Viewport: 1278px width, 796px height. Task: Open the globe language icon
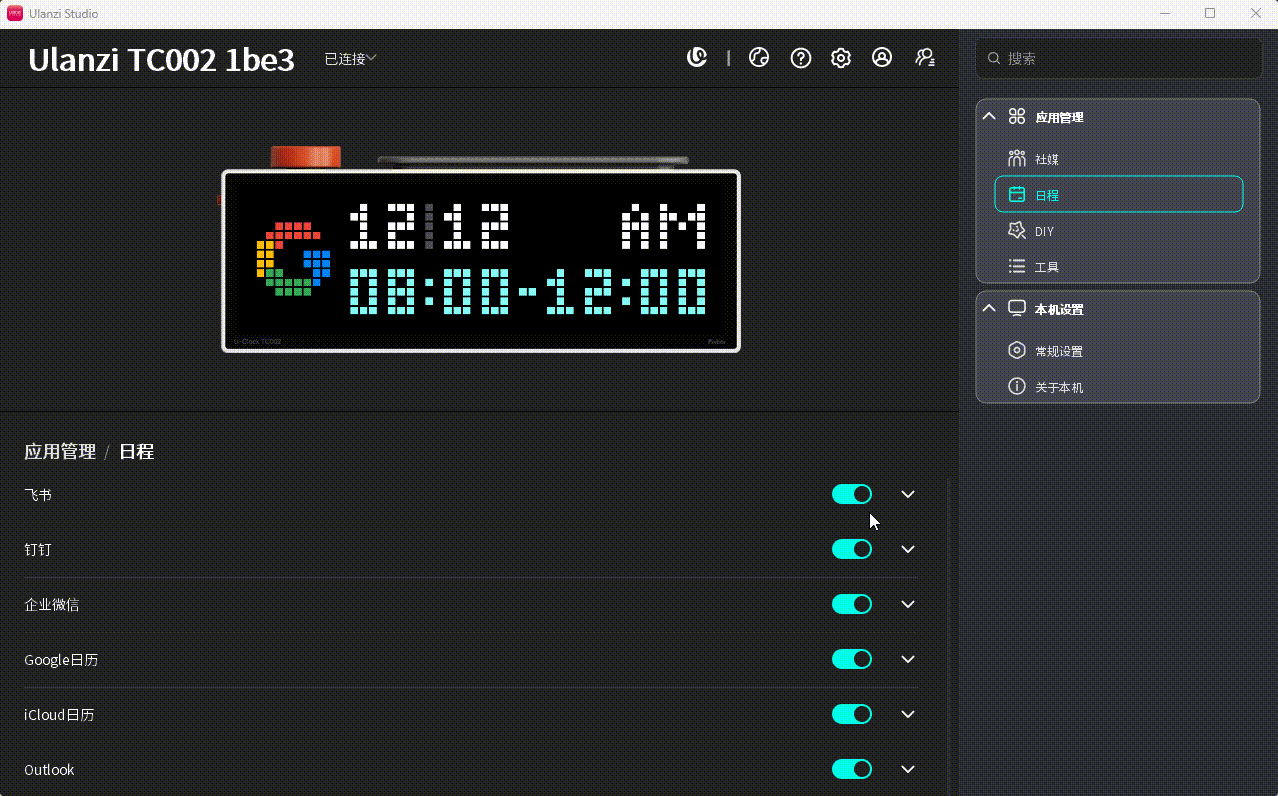pyautogui.click(x=759, y=58)
